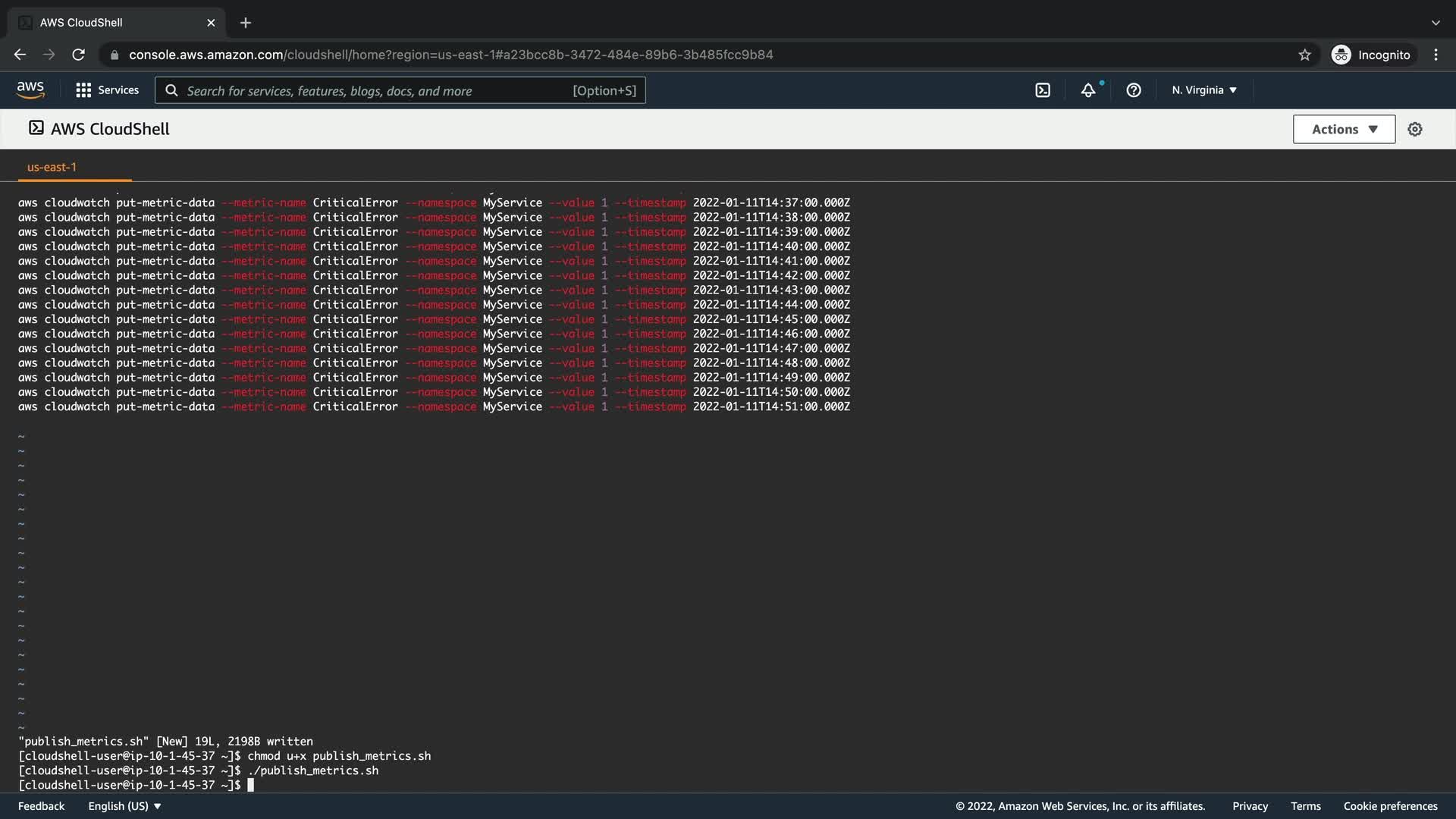
Task: Open CloudShell settings gear
Action: click(x=1415, y=130)
